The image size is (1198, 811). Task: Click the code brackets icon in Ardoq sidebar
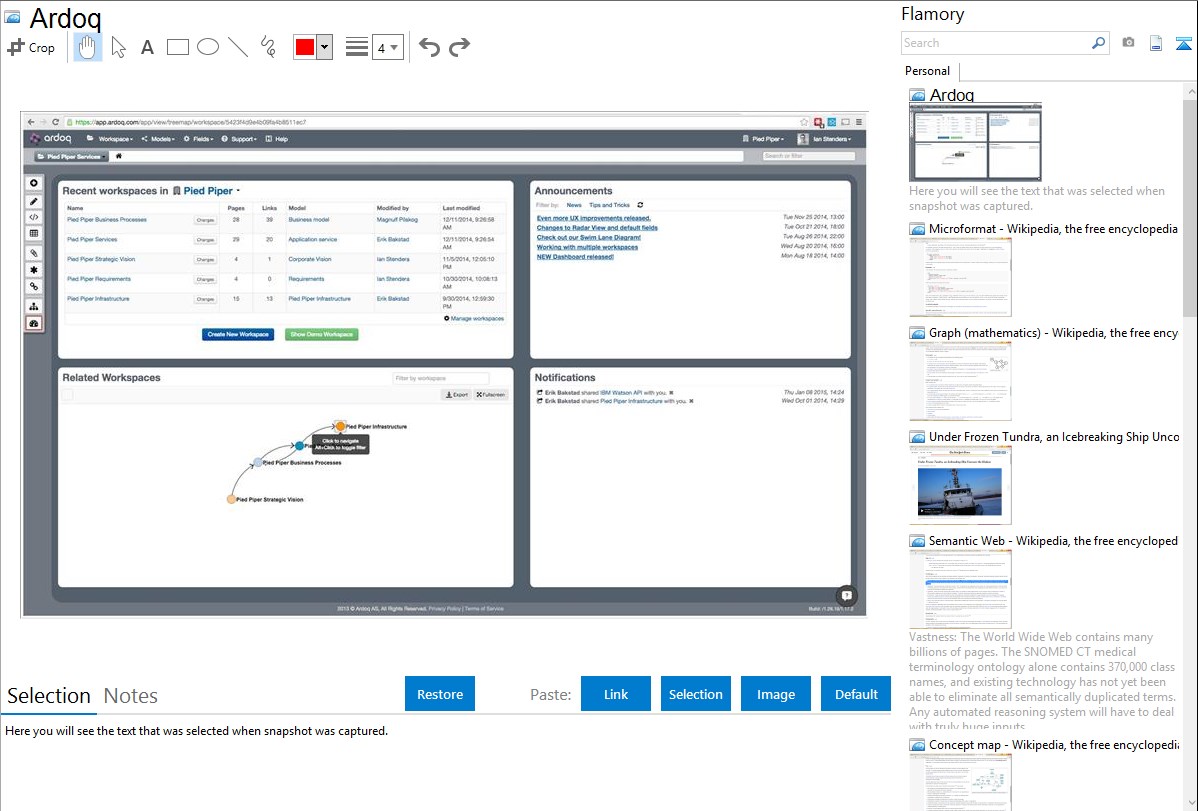[34, 218]
